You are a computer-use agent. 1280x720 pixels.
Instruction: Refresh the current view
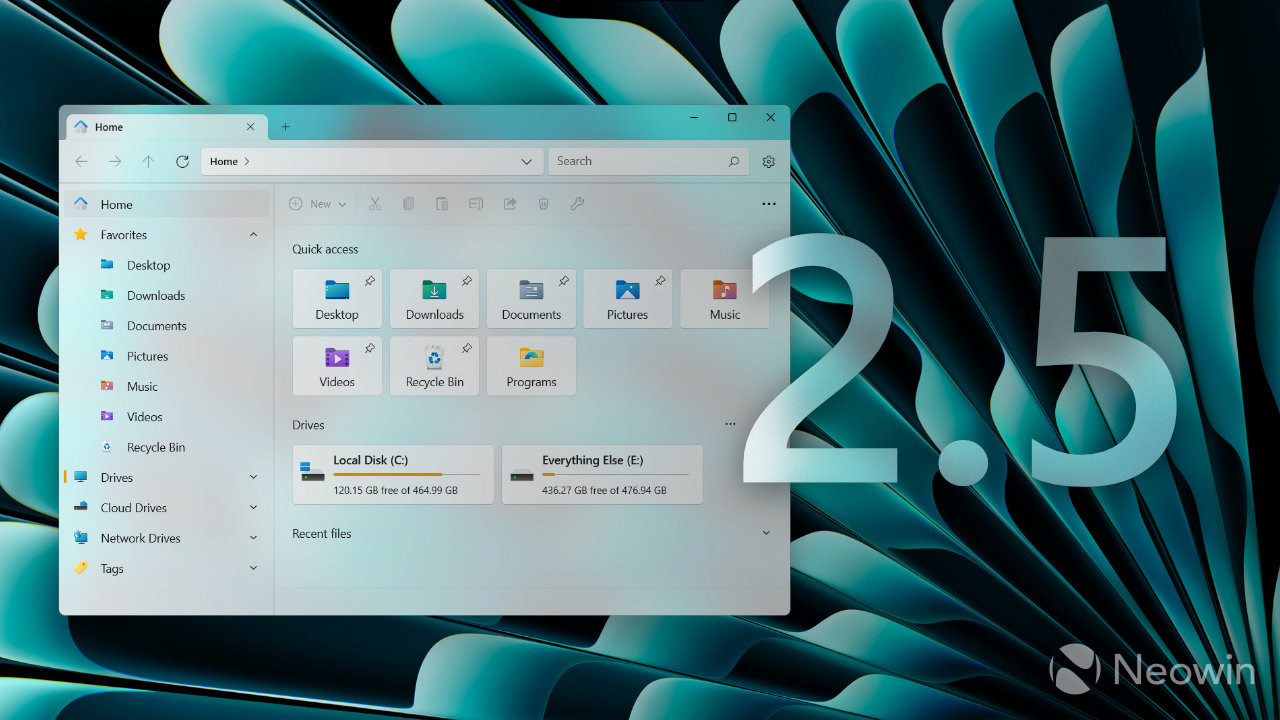coord(182,161)
